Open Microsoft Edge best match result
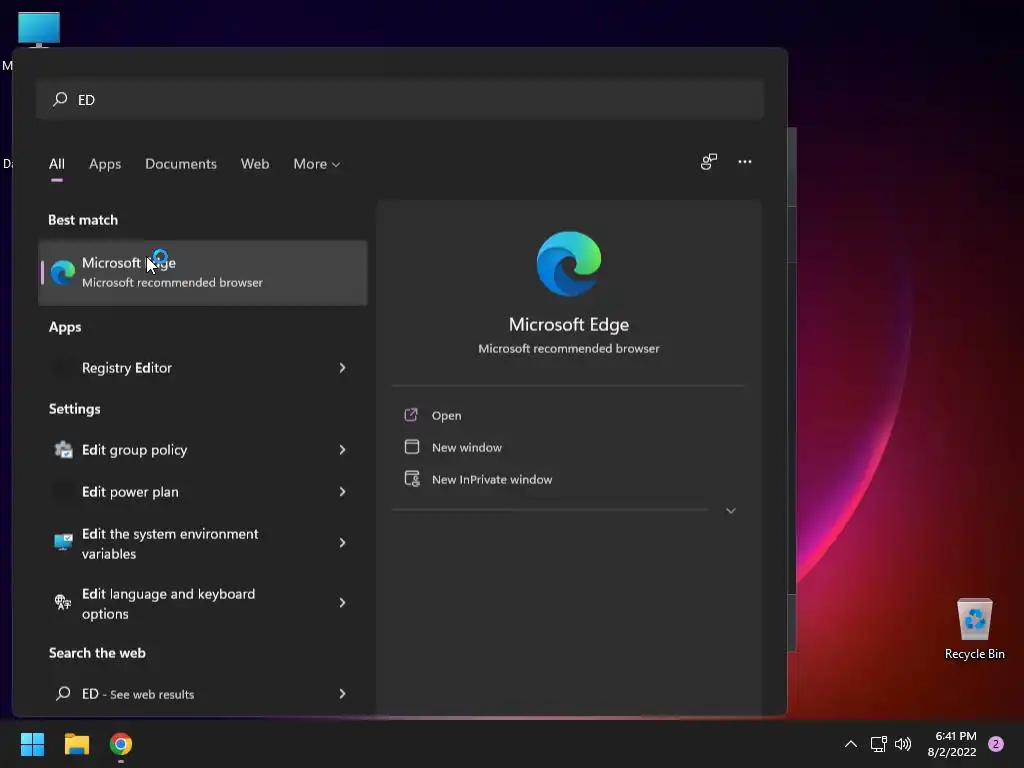The image size is (1024, 768). [202, 272]
